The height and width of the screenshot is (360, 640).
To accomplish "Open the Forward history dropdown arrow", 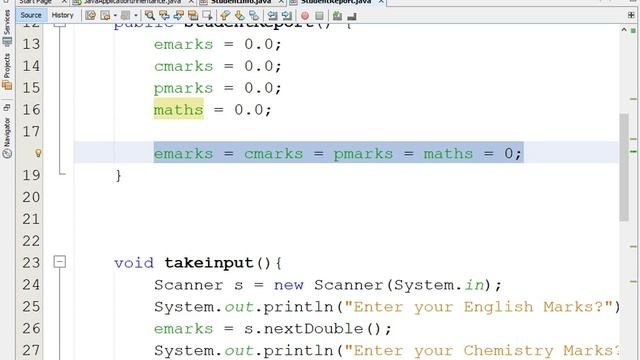I will coord(136,16).
